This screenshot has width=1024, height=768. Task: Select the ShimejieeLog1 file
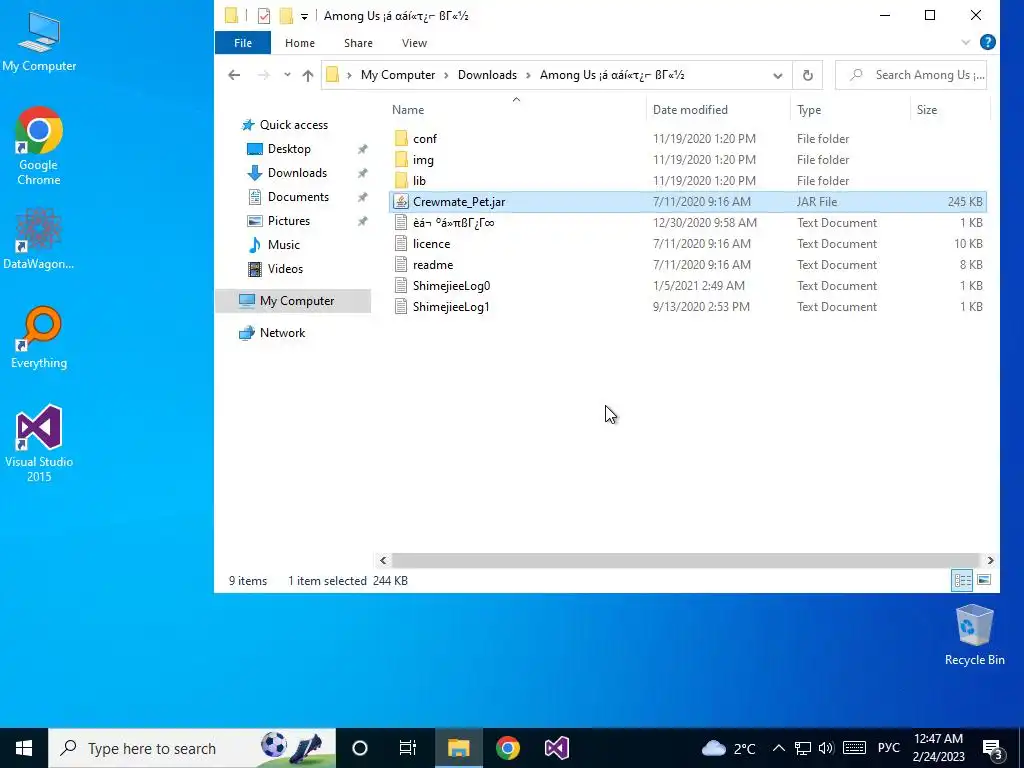[x=687, y=306]
